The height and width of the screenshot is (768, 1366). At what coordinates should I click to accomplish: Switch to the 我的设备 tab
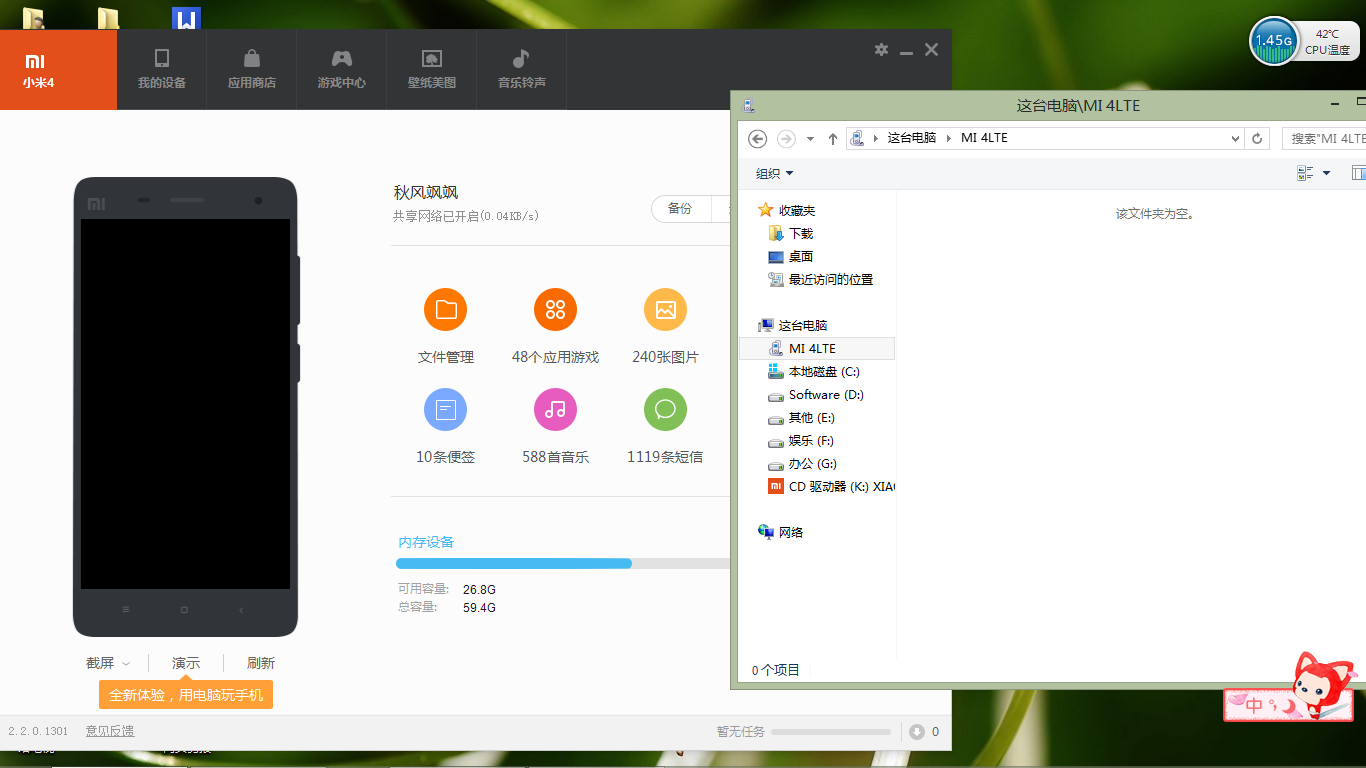tap(162, 69)
